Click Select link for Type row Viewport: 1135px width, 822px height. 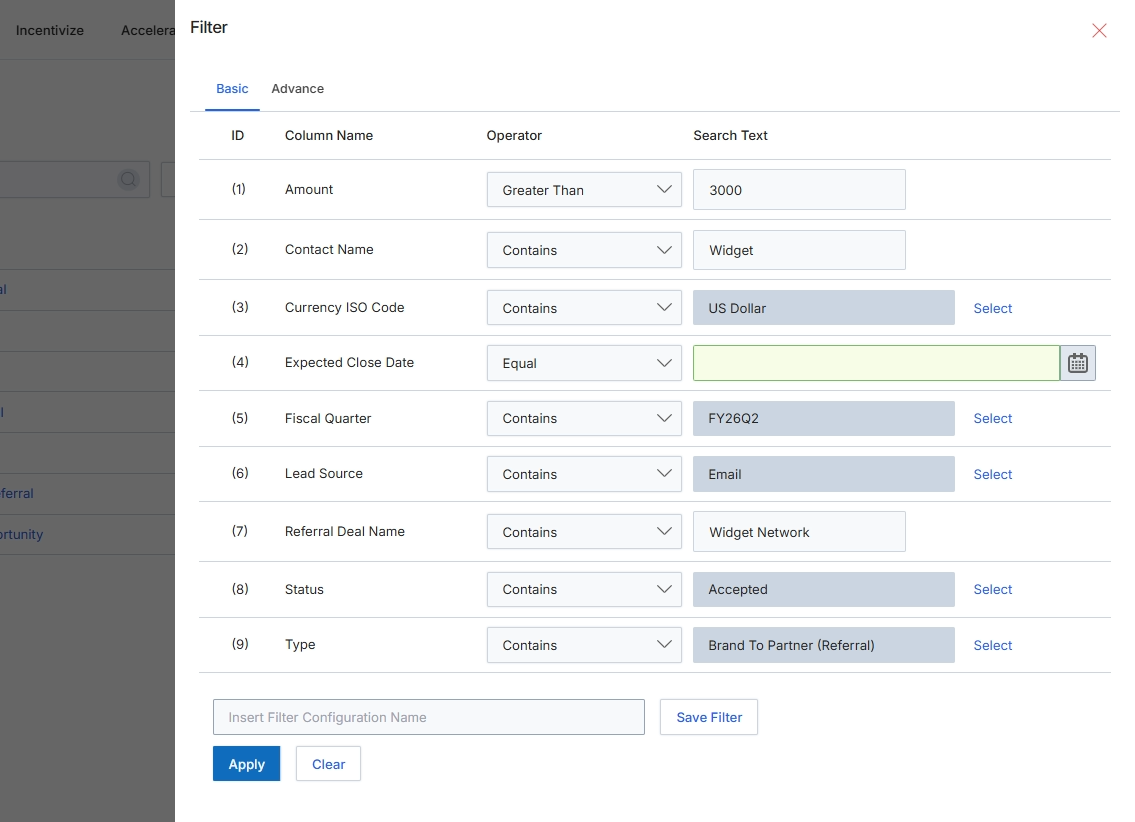tap(992, 645)
